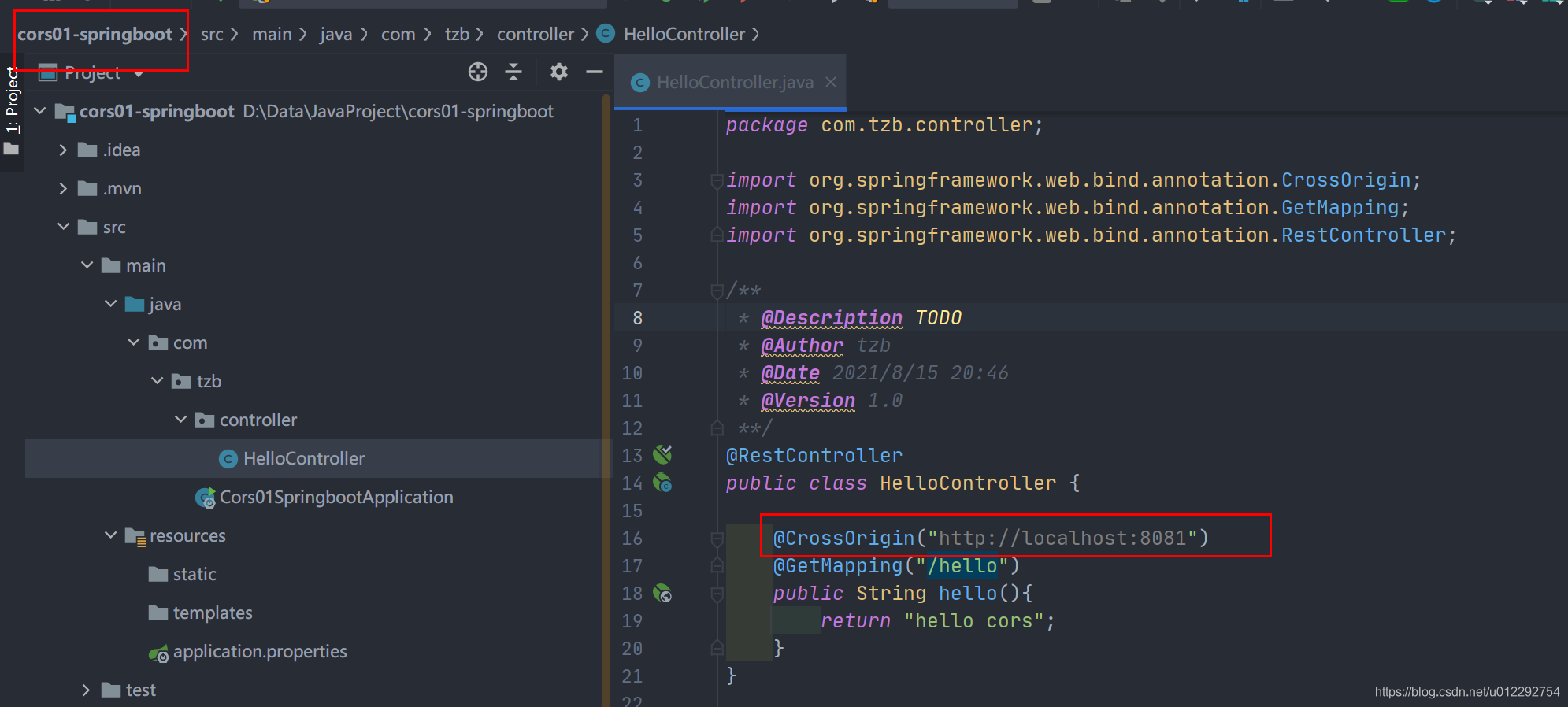Fold the import block at line 3
Screen dimensions: 1568x707
(717, 181)
